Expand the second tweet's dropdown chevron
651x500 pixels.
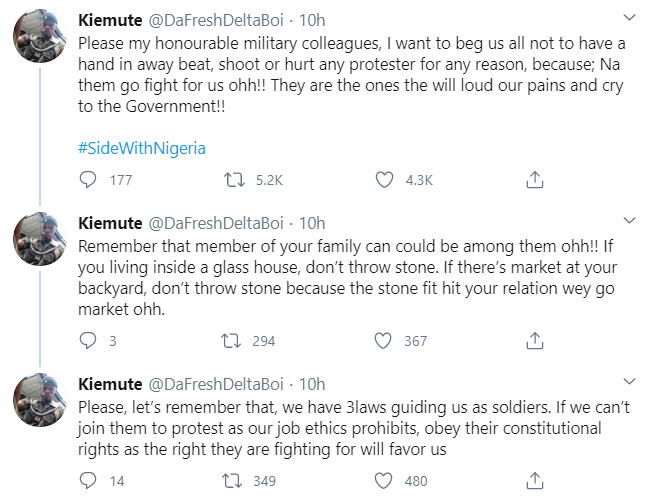point(628,222)
